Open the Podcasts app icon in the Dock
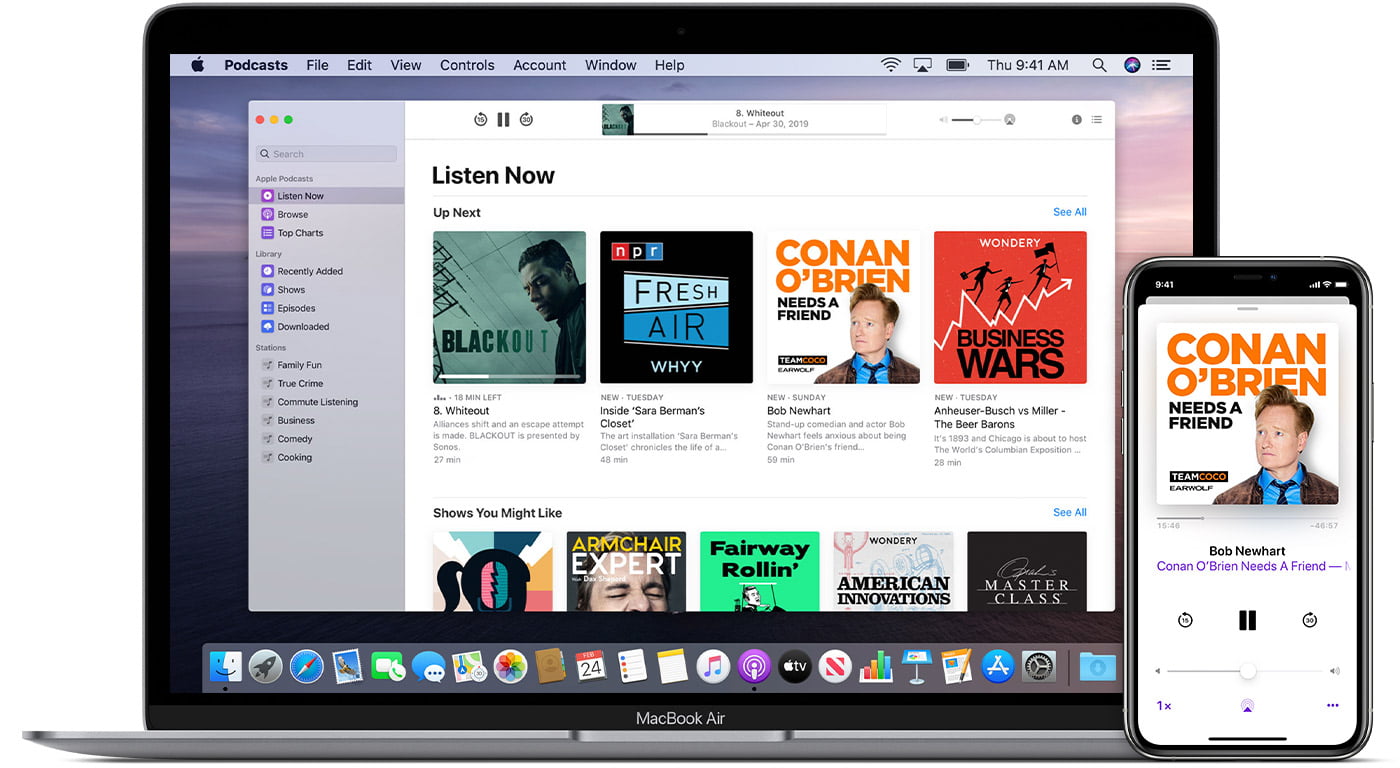The width and height of the screenshot is (1400, 768). 753,666
